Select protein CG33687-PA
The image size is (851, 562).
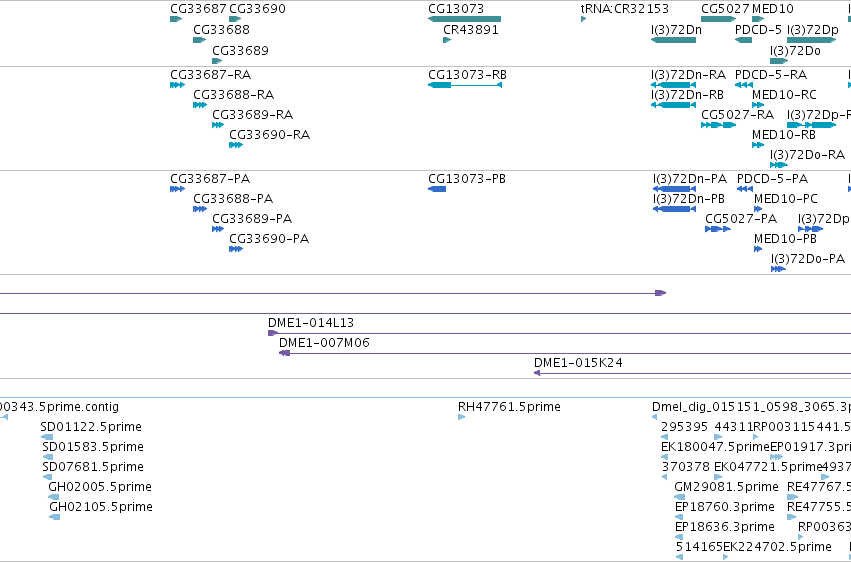(177, 189)
